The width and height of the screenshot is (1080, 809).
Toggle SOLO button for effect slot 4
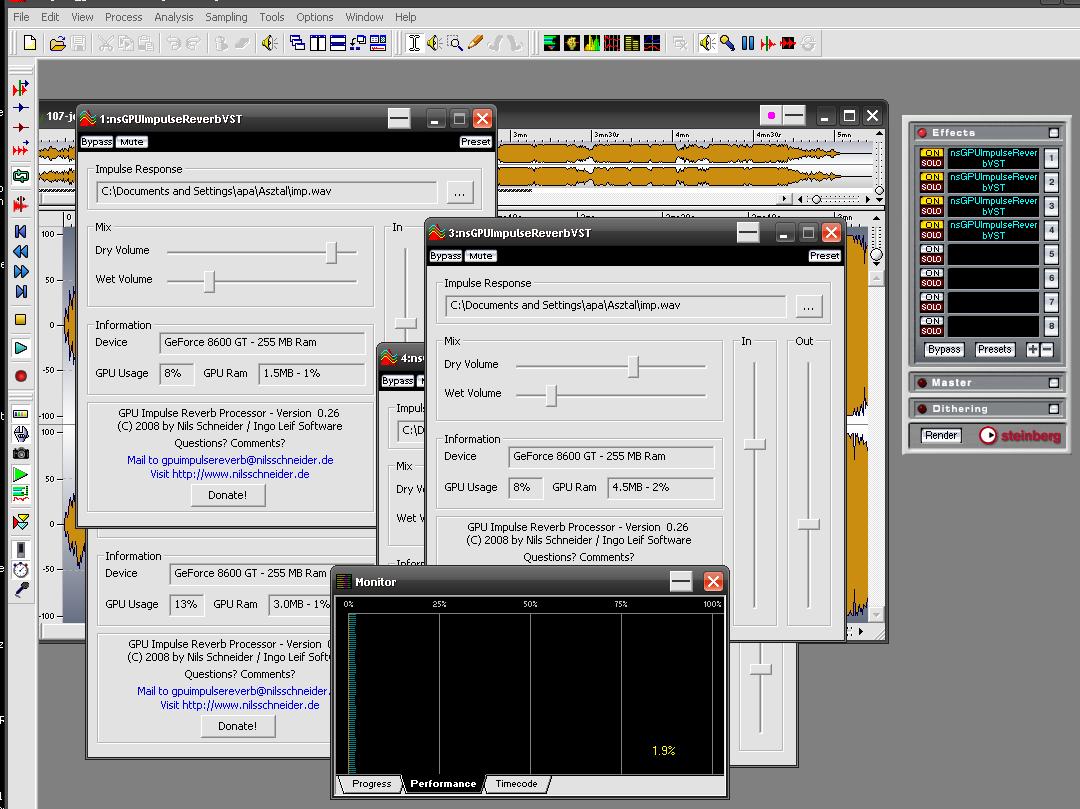931,235
